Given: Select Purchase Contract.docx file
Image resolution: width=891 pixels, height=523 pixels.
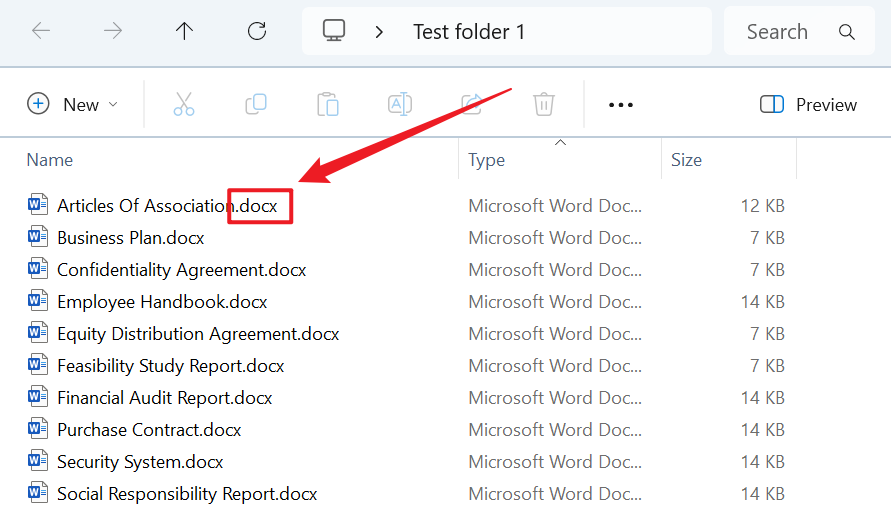Looking at the screenshot, I should click(x=149, y=430).
